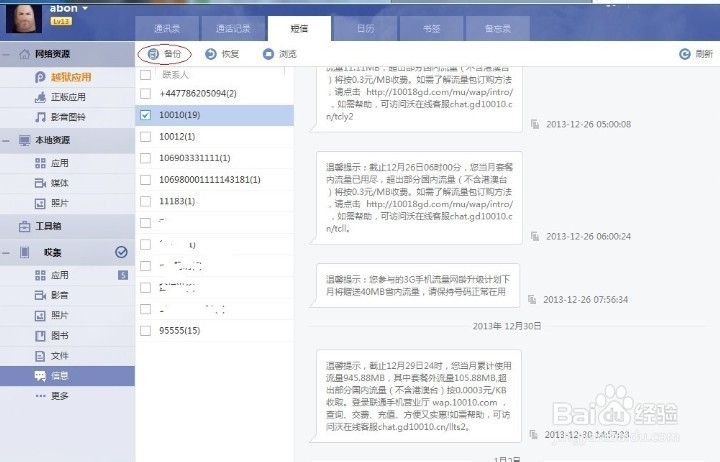
Task: Open 更多 more entry
Action: pyautogui.click(x=67, y=396)
